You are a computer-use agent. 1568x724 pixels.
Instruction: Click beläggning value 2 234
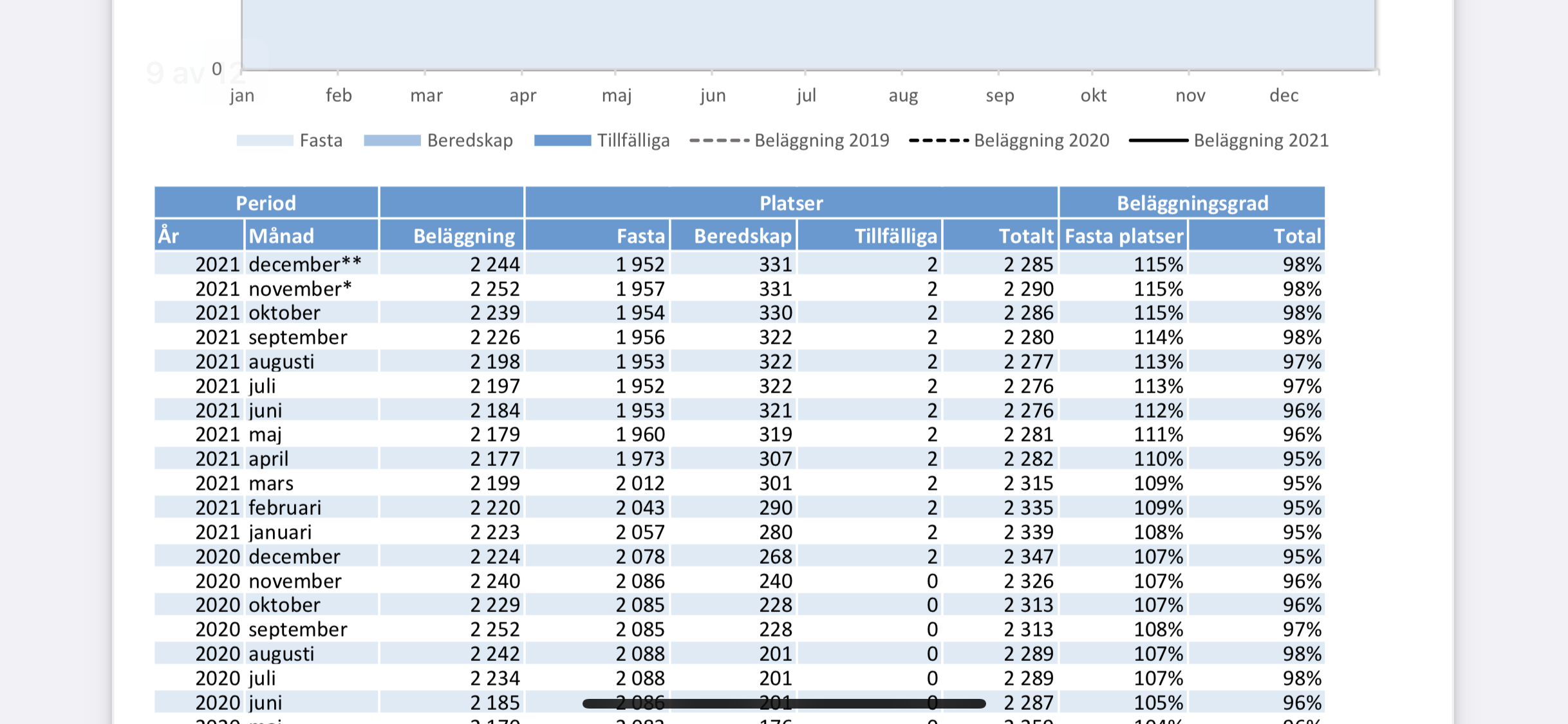point(495,678)
